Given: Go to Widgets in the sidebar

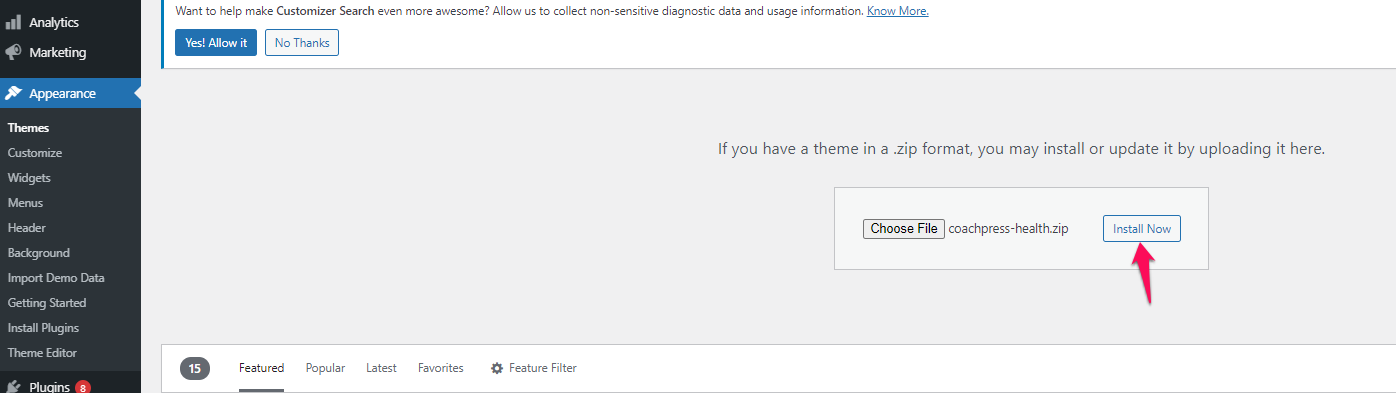Looking at the screenshot, I should [29, 178].
